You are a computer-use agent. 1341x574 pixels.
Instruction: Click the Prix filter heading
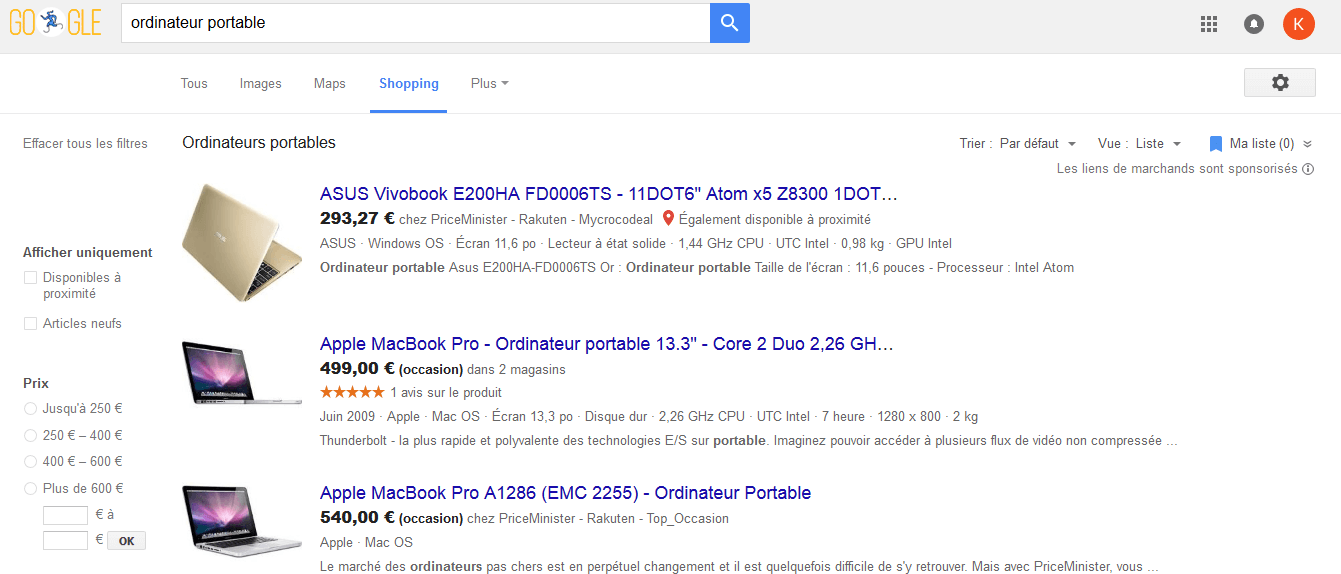point(36,384)
